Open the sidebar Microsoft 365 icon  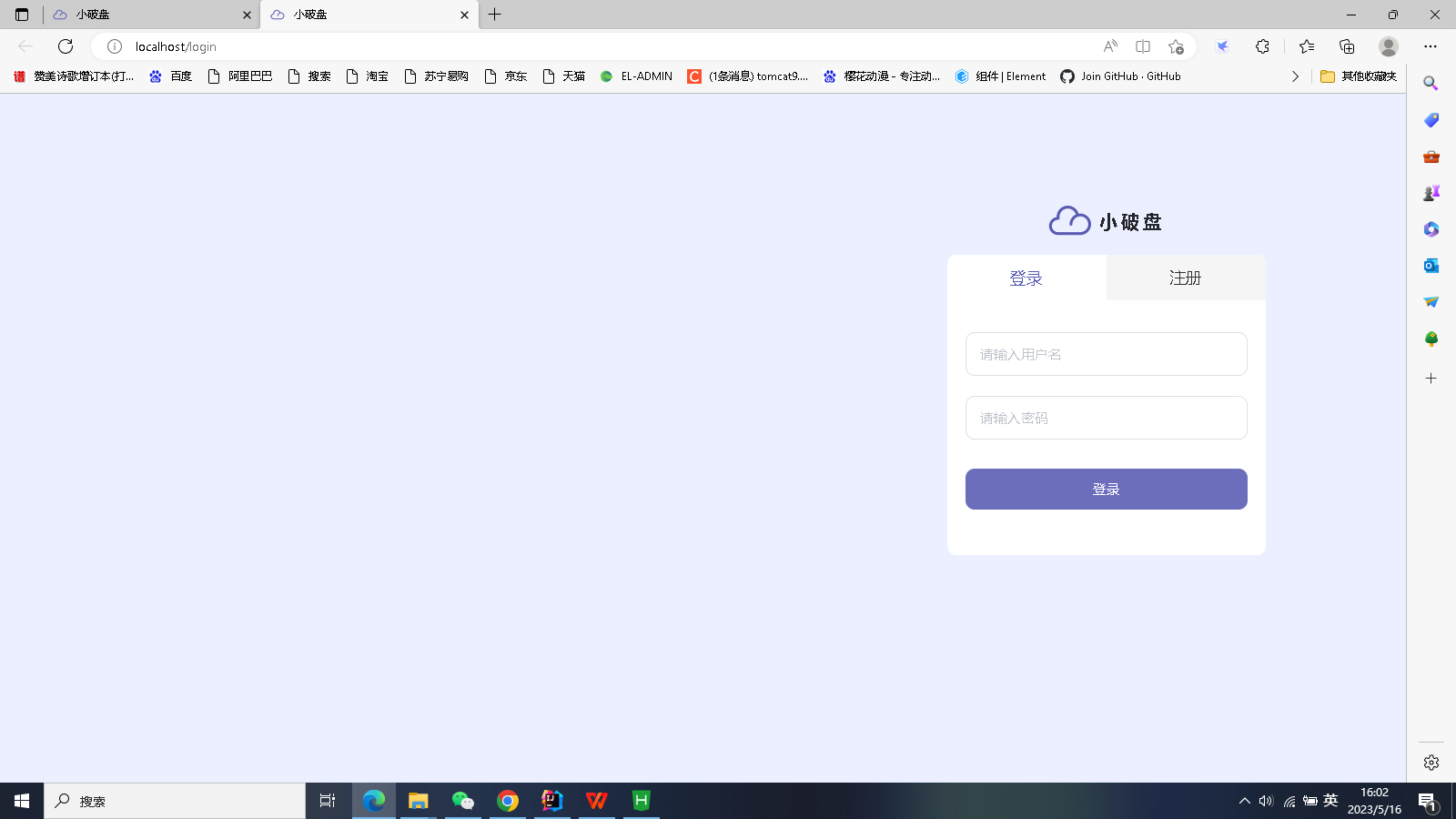coord(1431,229)
